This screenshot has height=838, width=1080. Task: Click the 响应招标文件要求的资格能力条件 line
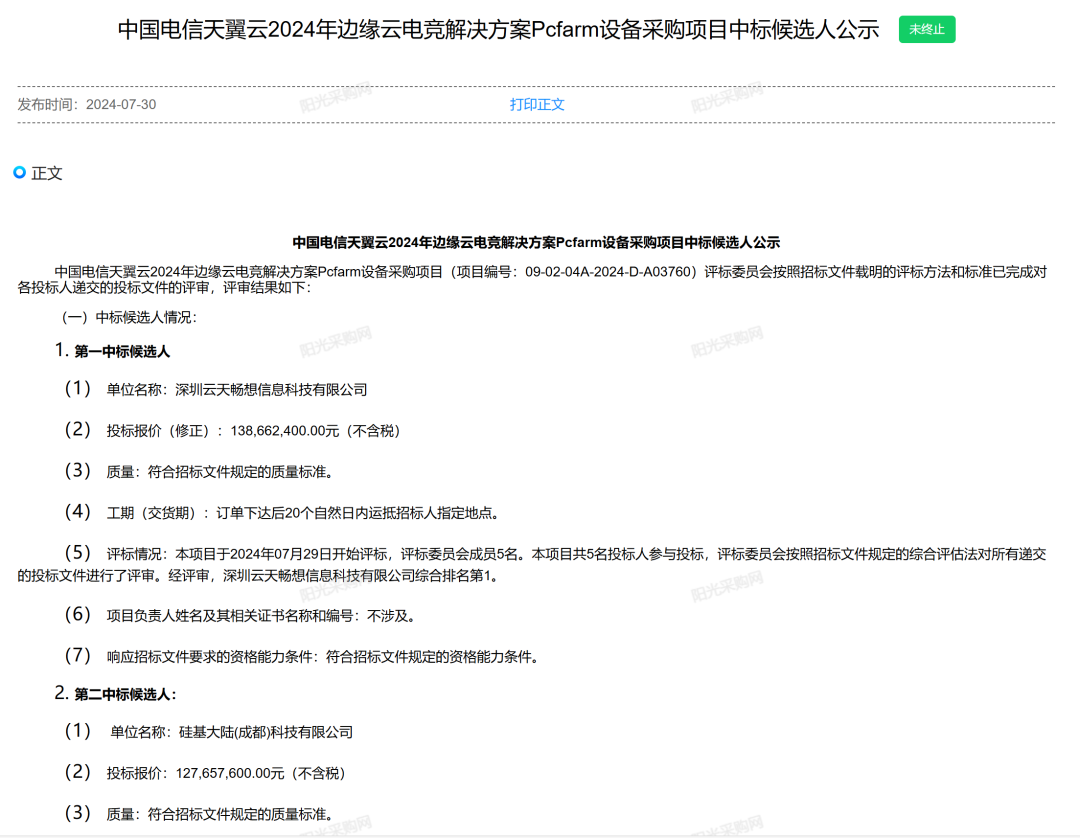[x=303, y=657]
